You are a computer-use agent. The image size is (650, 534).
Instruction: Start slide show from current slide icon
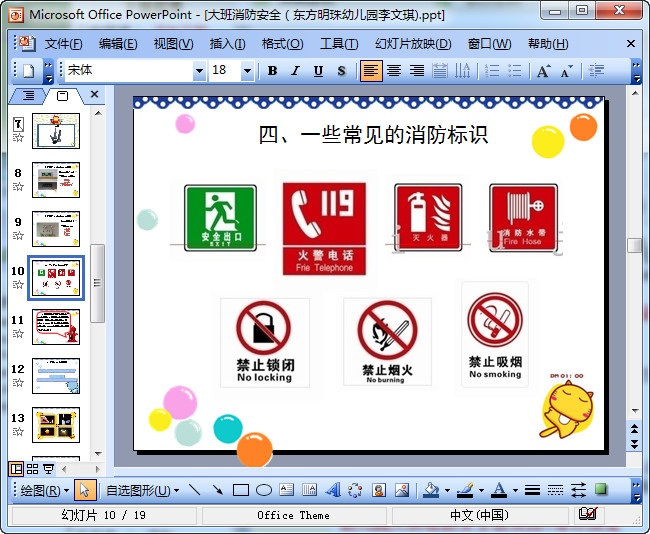pyautogui.click(x=49, y=469)
